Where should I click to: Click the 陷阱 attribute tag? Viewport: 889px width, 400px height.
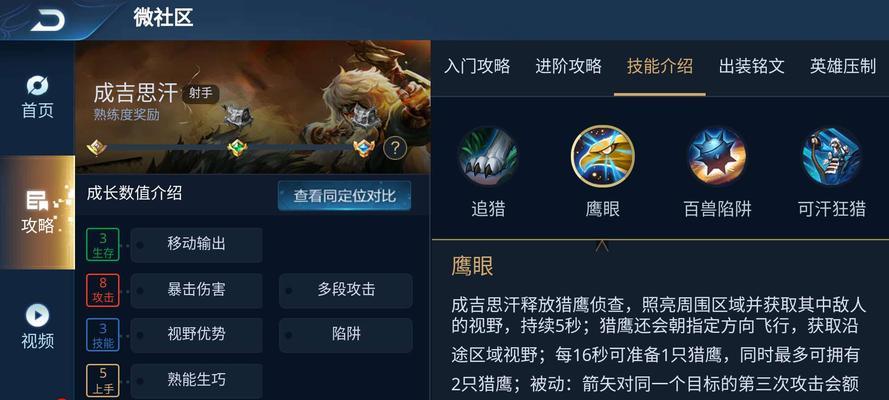point(346,335)
